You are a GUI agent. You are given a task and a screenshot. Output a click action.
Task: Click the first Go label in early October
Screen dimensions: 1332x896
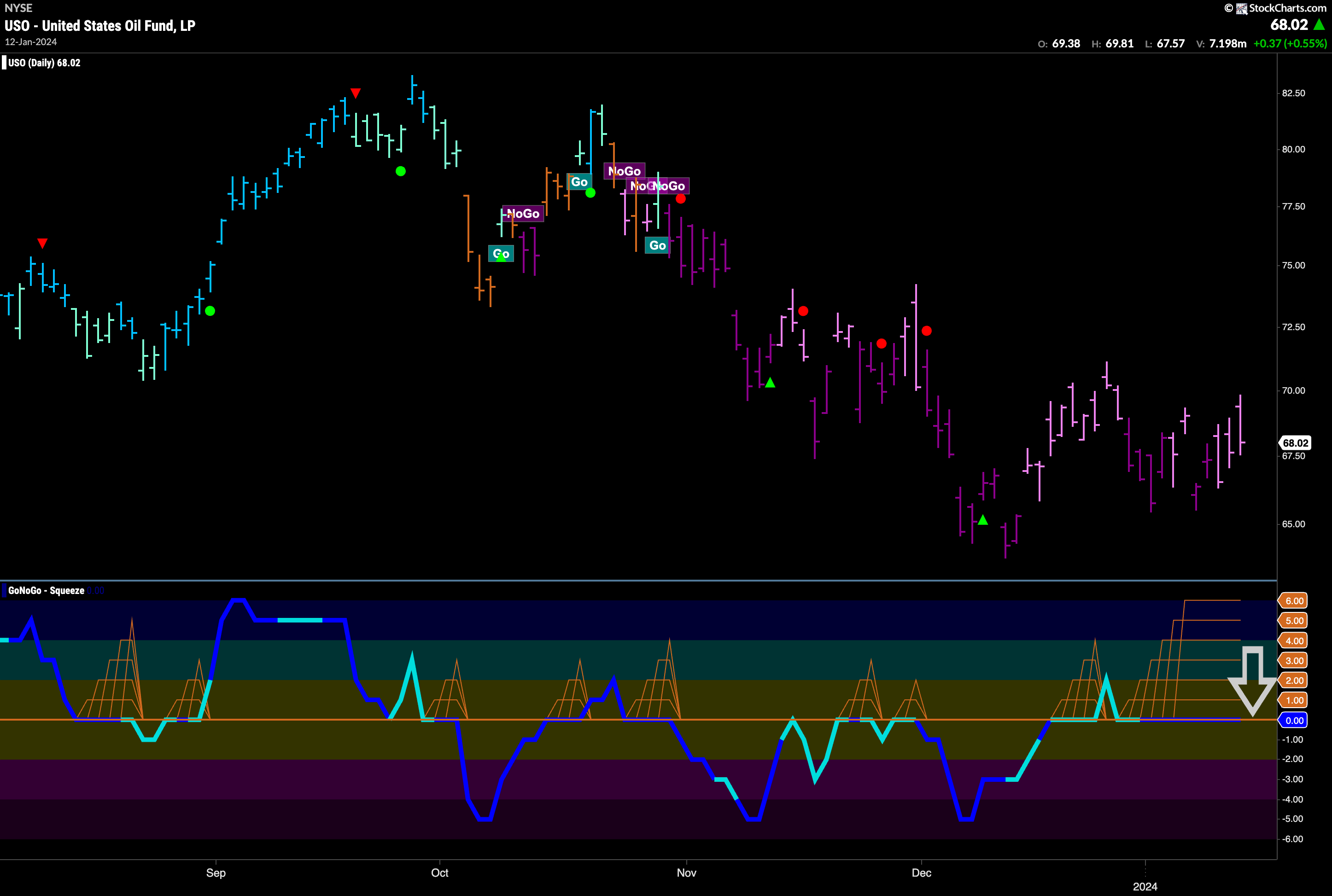click(501, 254)
